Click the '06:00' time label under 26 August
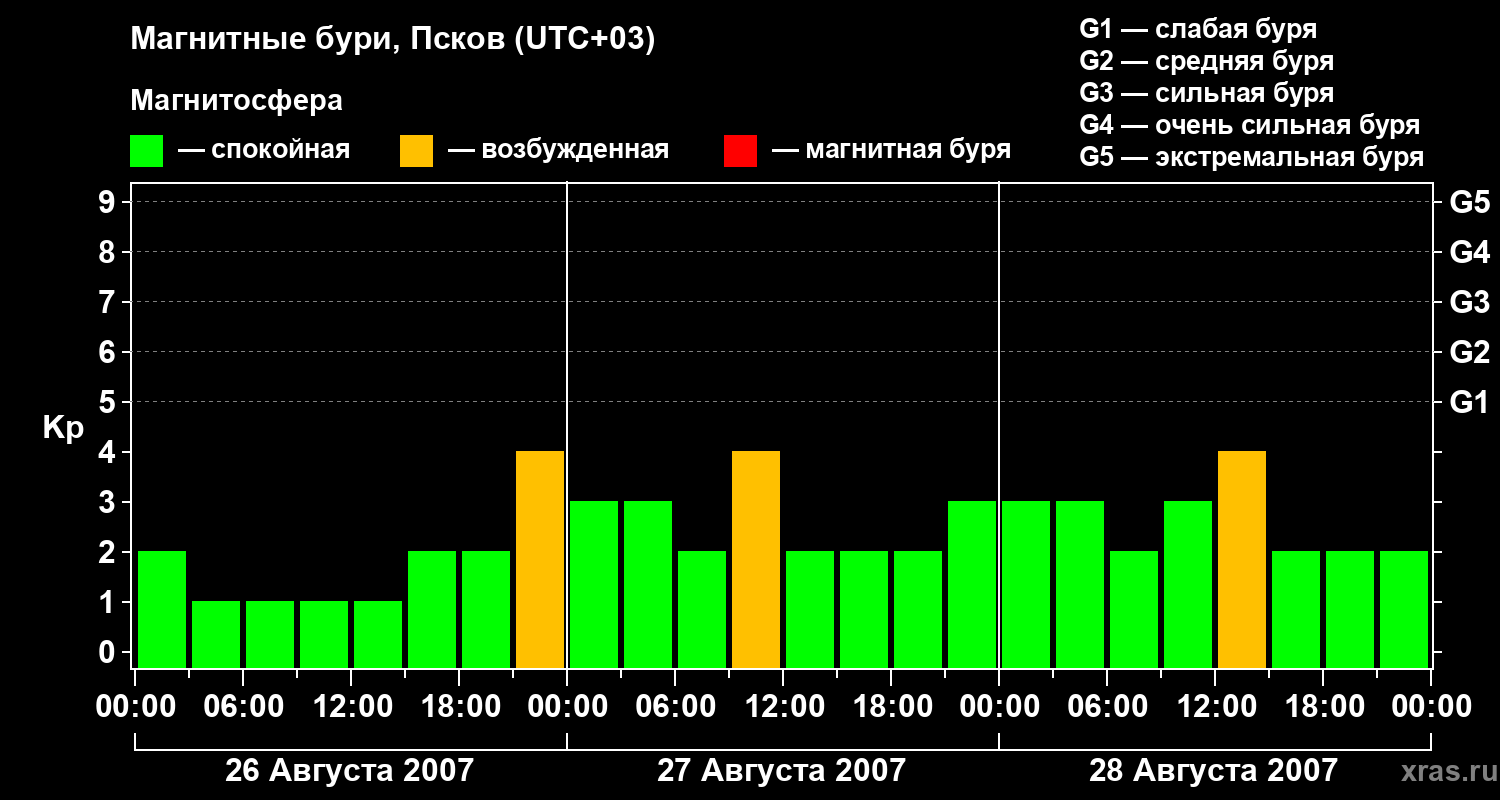Image resolution: width=1500 pixels, height=800 pixels. click(243, 707)
